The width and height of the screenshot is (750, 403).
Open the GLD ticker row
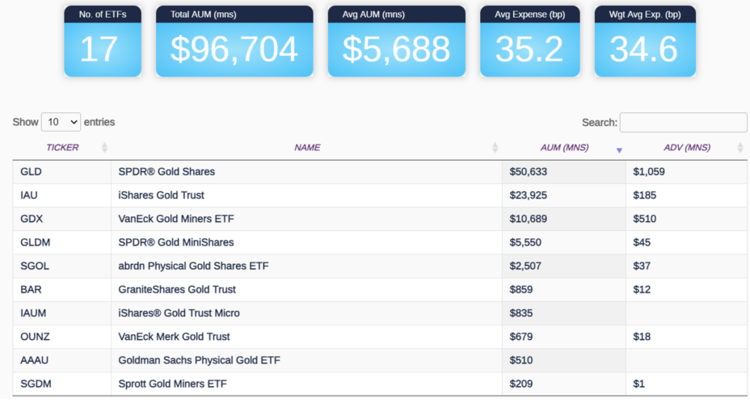point(31,172)
